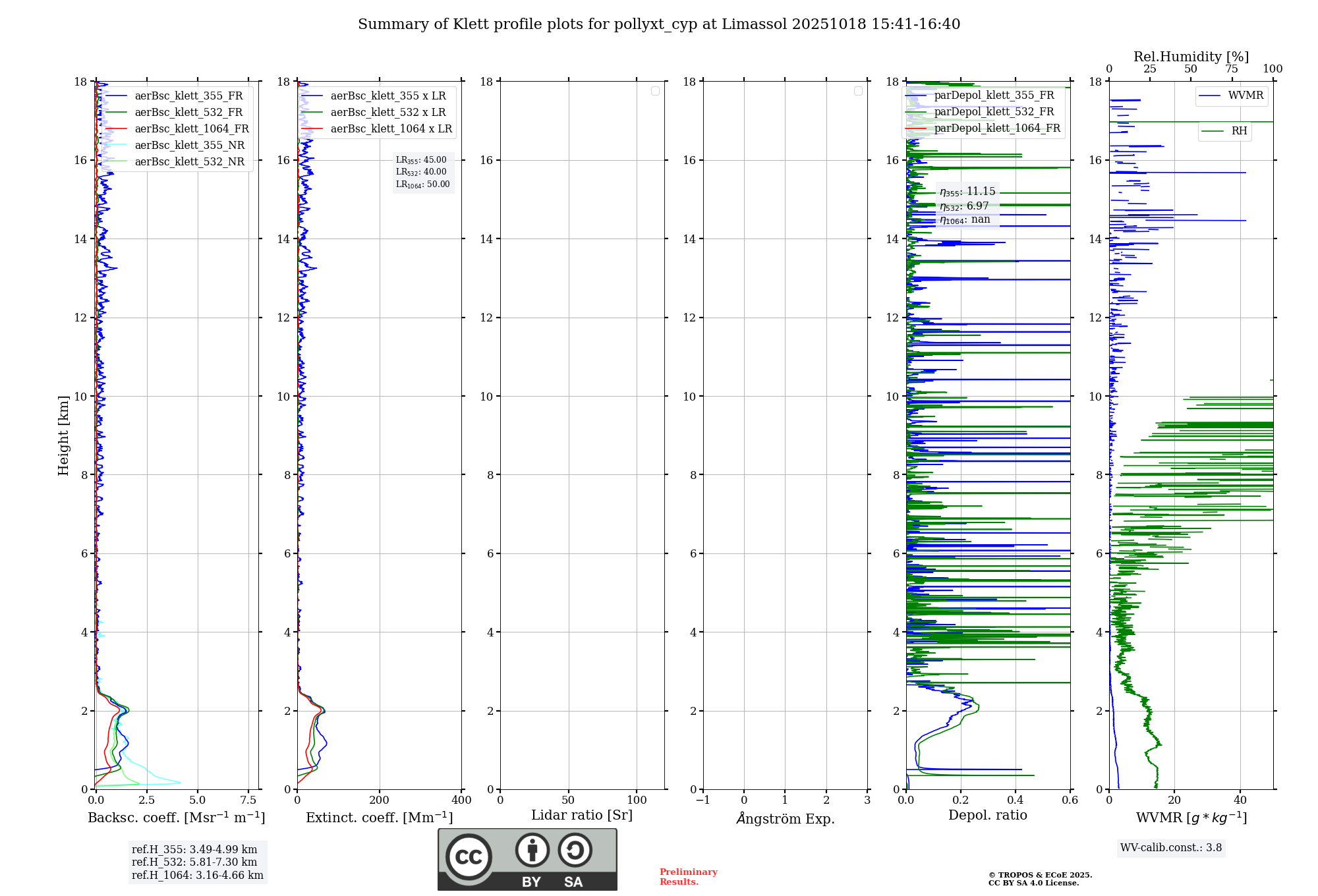Click the empty legend box in Lidar ratio panel
The height and width of the screenshot is (896, 1318).
655,91
